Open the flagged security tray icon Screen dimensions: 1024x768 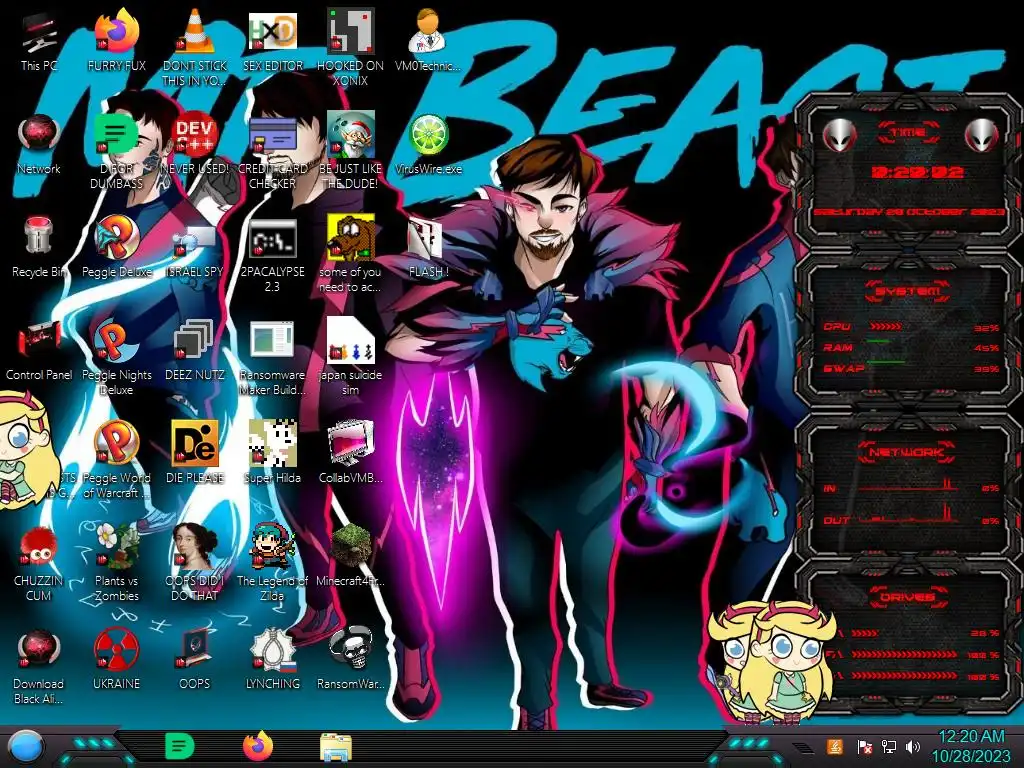coord(864,746)
